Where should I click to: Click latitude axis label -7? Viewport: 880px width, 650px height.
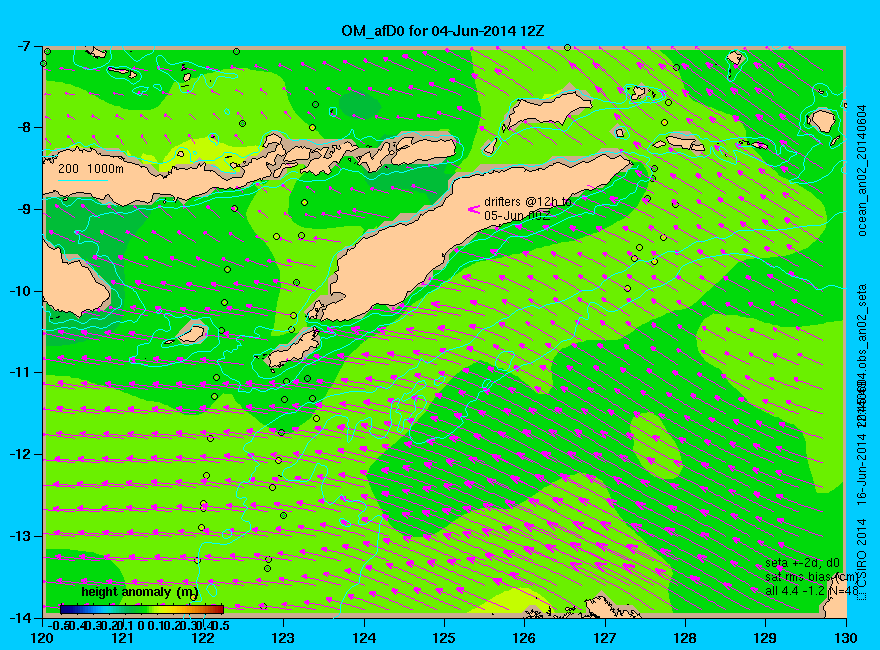pos(25,47)
